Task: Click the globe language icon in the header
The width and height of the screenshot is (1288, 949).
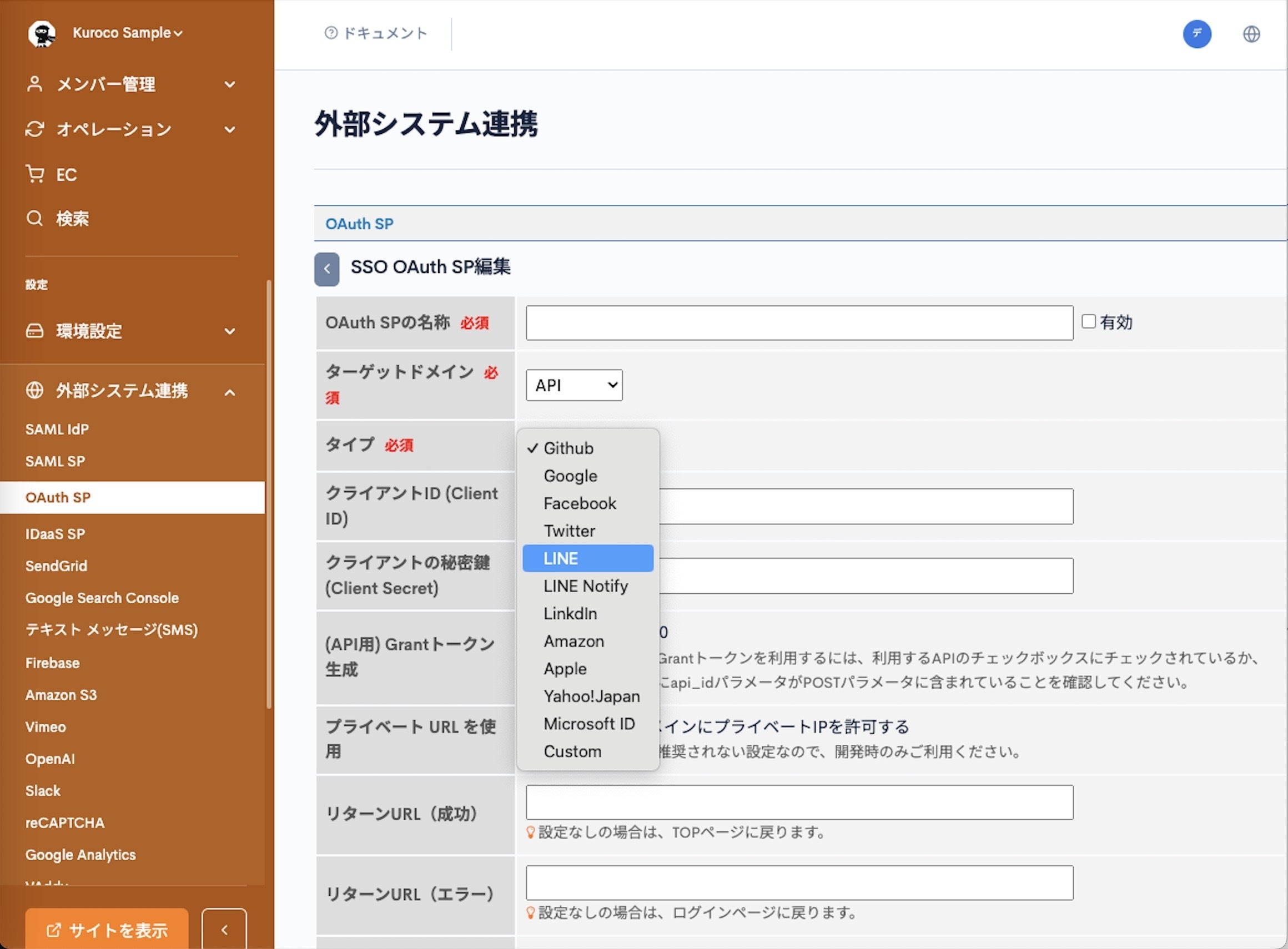Action: [1251, 34]
